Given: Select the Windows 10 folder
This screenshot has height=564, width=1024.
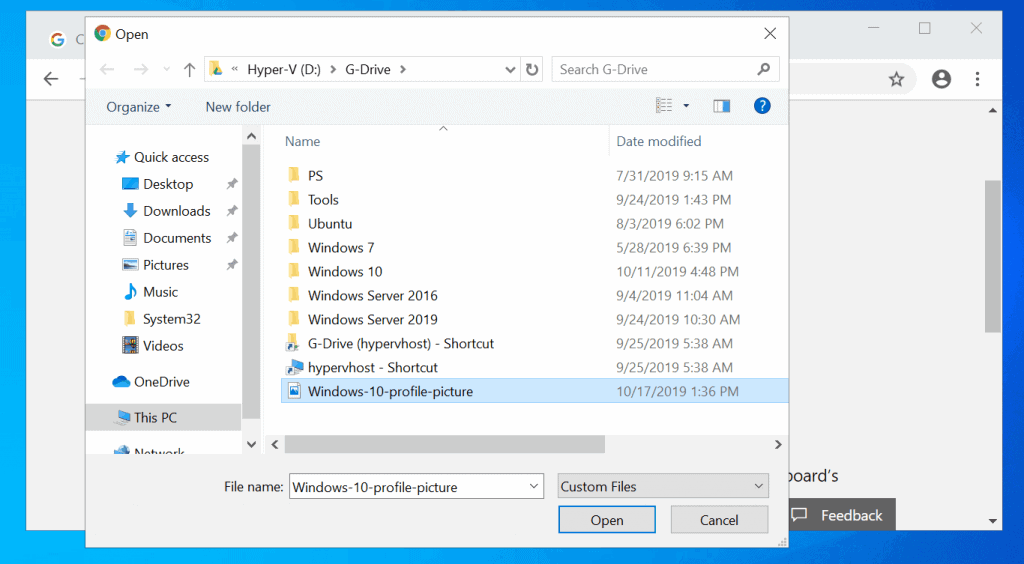Looking at the screenshot, I should click(345, 272).
